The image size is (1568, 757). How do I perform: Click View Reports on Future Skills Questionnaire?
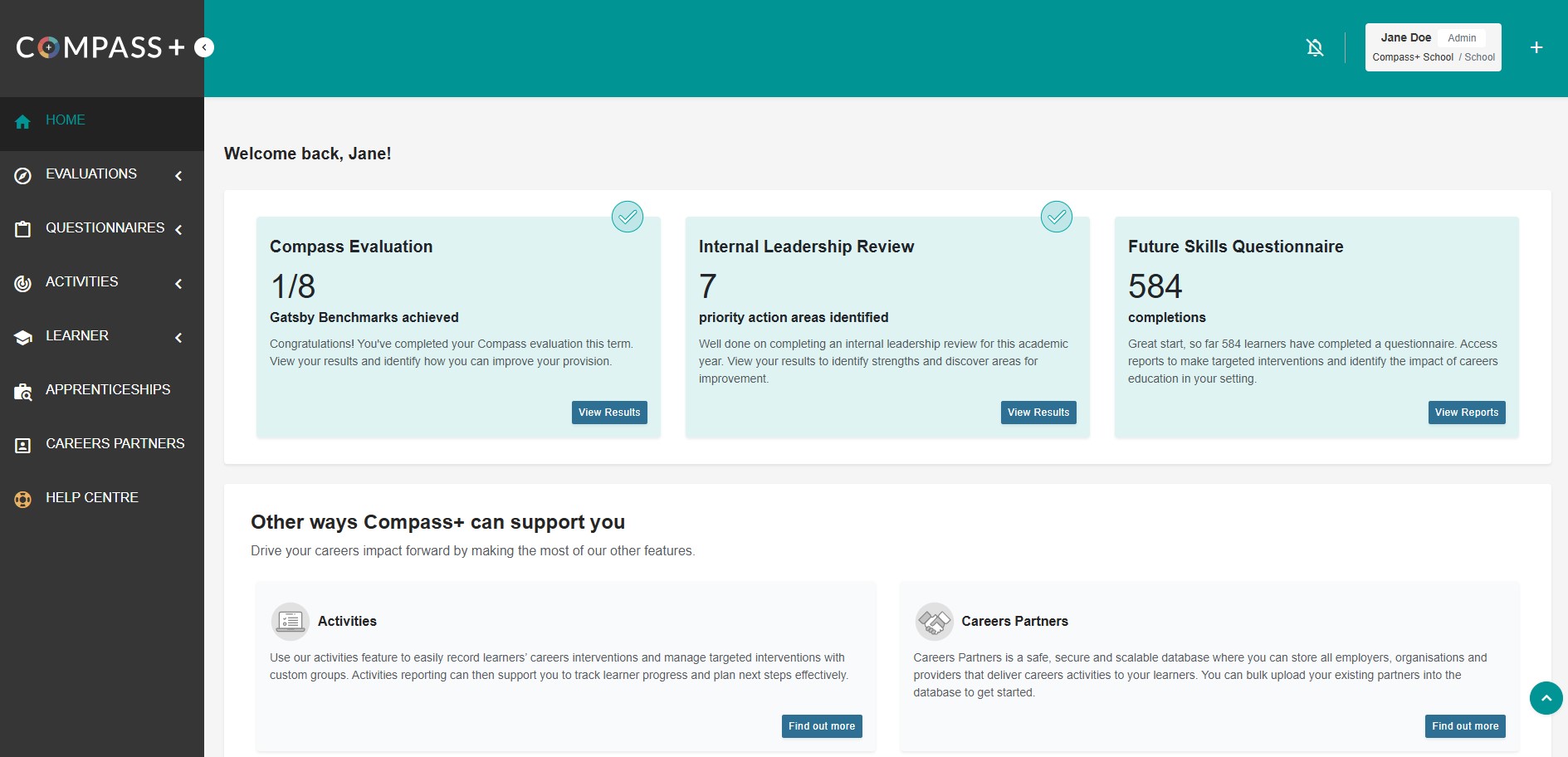click(x=1466, y=413)
